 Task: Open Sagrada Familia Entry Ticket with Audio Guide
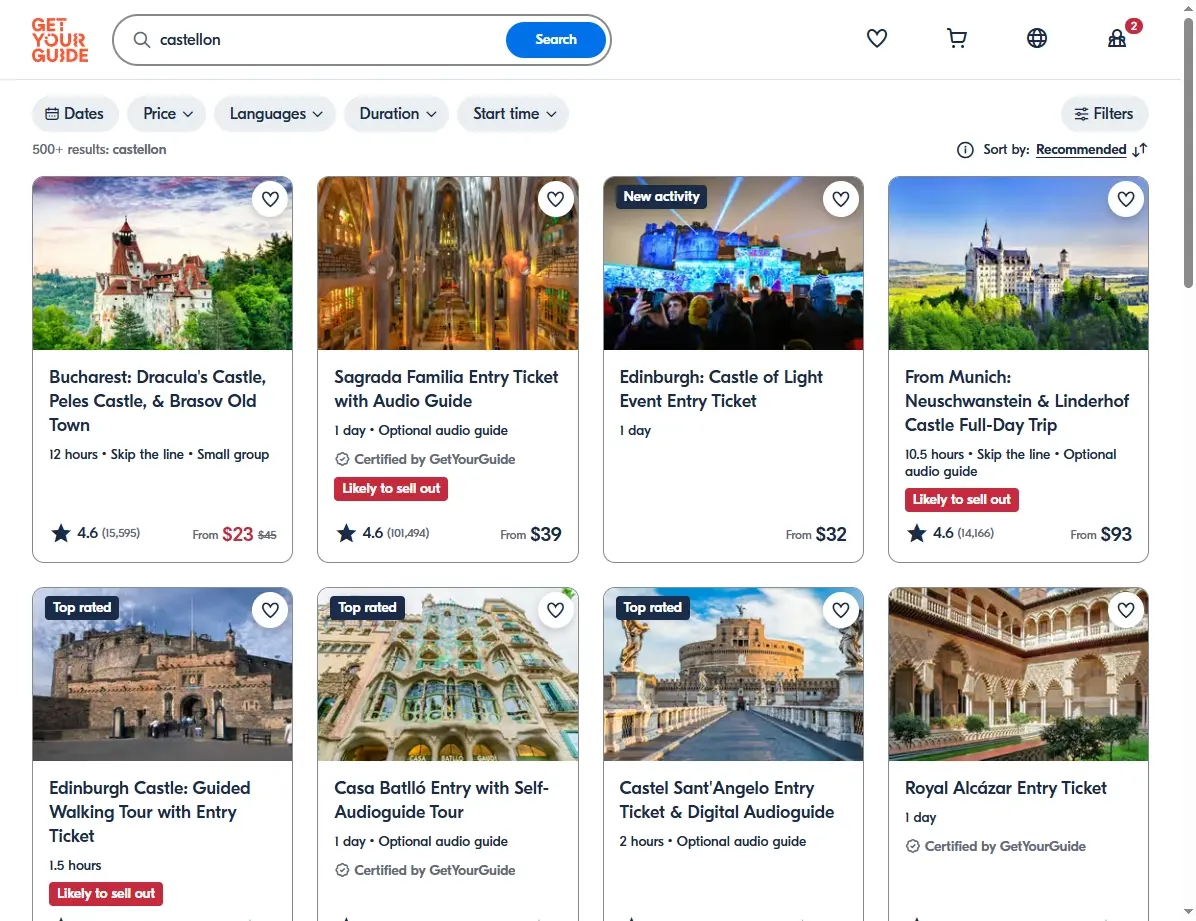coord(446,388)
